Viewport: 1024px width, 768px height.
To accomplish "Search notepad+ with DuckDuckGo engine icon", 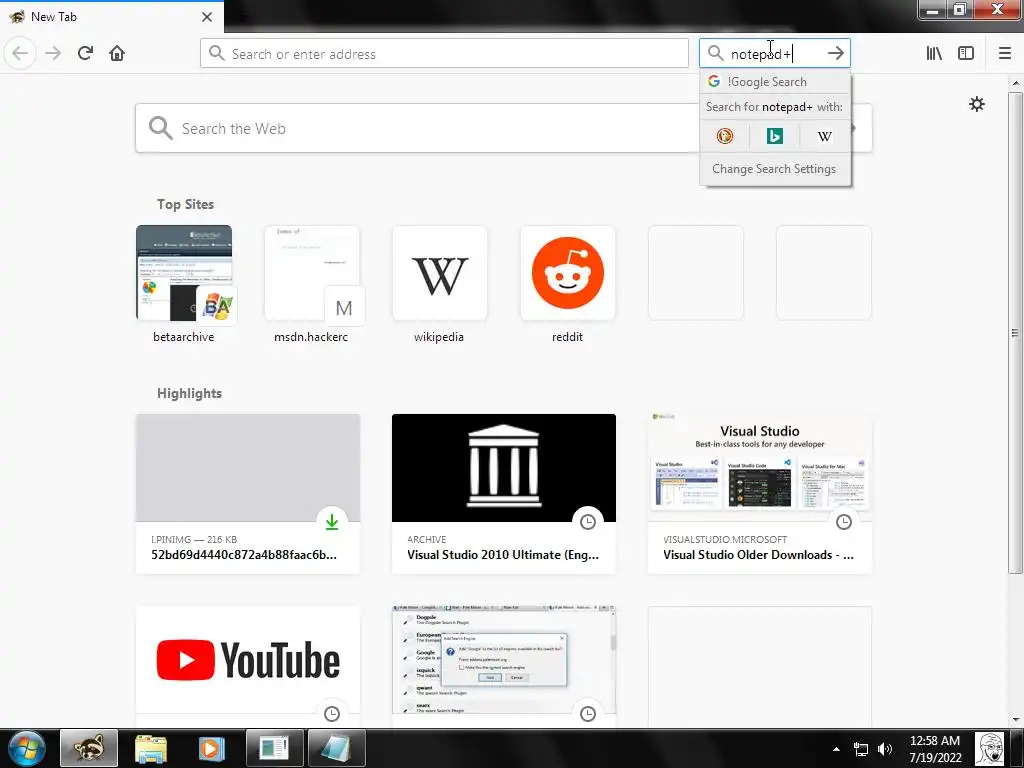I will (725, 136).
